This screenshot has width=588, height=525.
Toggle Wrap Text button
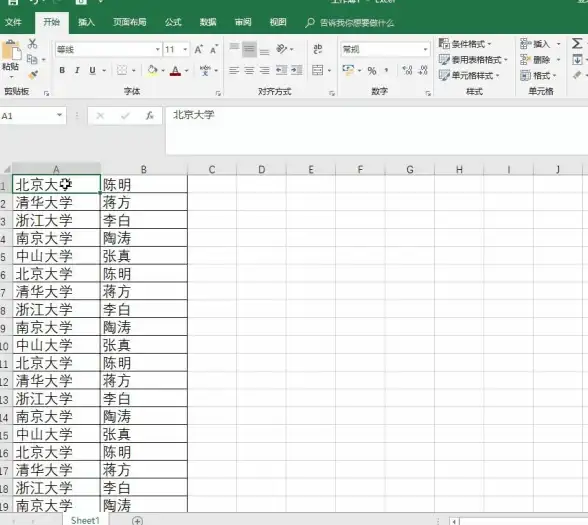click(x=318, y=49)
